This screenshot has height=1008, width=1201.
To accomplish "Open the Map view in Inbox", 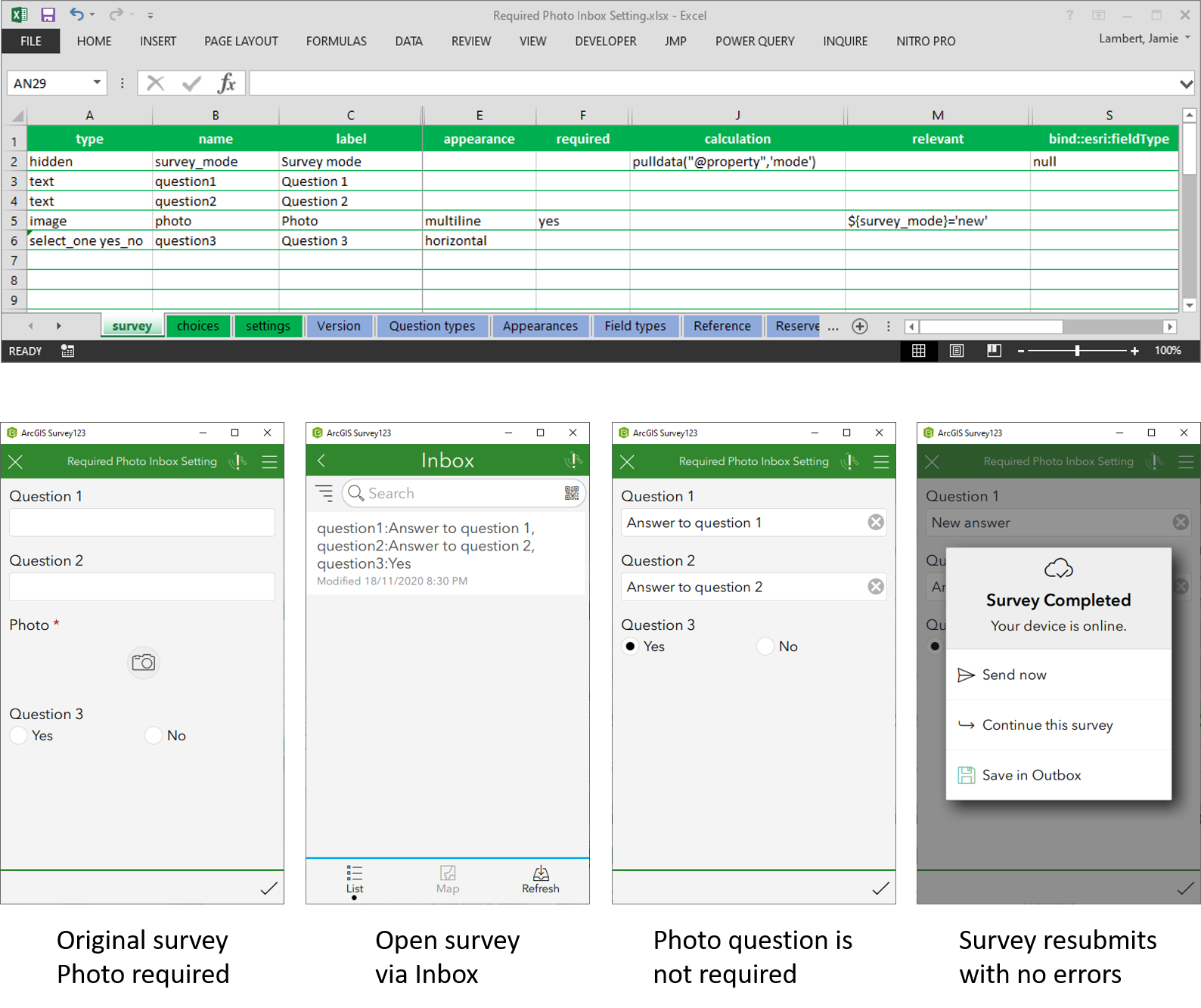I will 448,880.
